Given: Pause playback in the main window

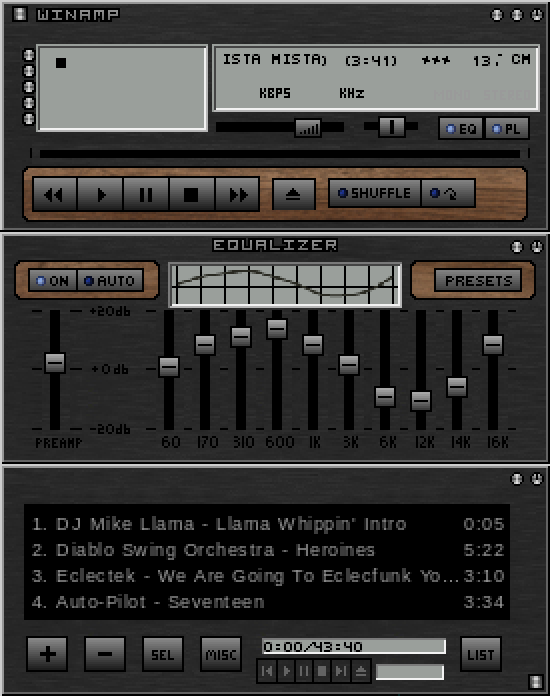Looking at the screenshot, I should (x=146, y=194).
